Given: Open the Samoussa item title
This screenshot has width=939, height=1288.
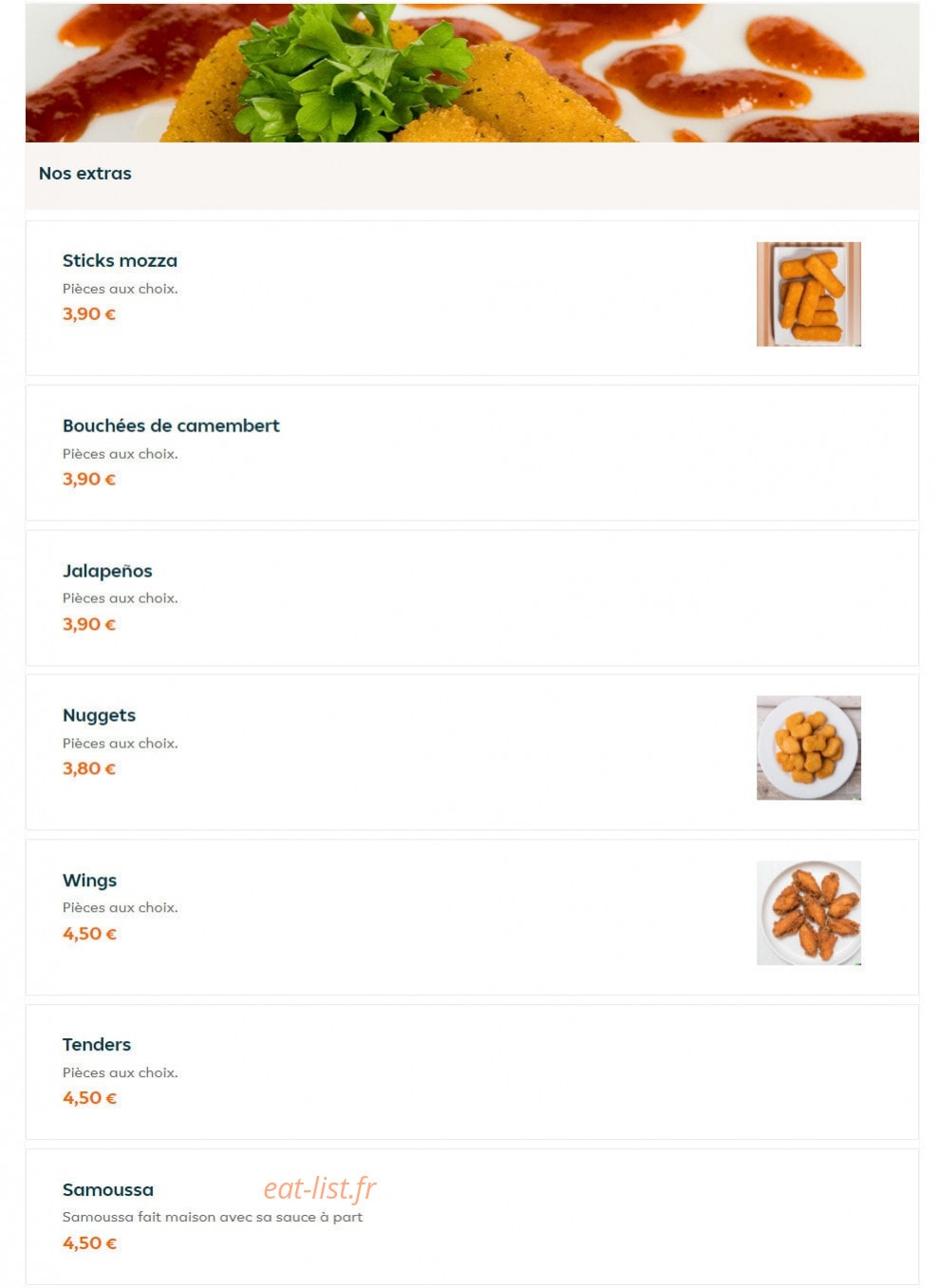Looking at the screenshot, I should click(108, 1190).
